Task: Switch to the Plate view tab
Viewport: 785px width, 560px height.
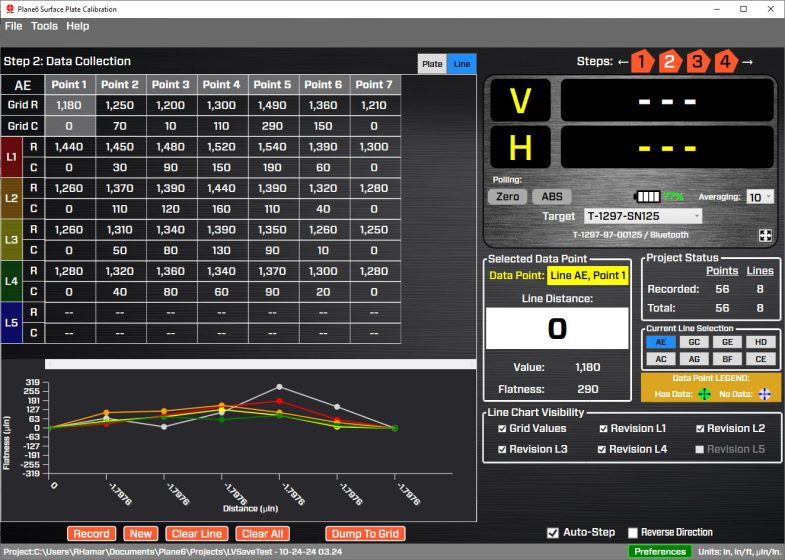Action: click(x=432, y=63)
